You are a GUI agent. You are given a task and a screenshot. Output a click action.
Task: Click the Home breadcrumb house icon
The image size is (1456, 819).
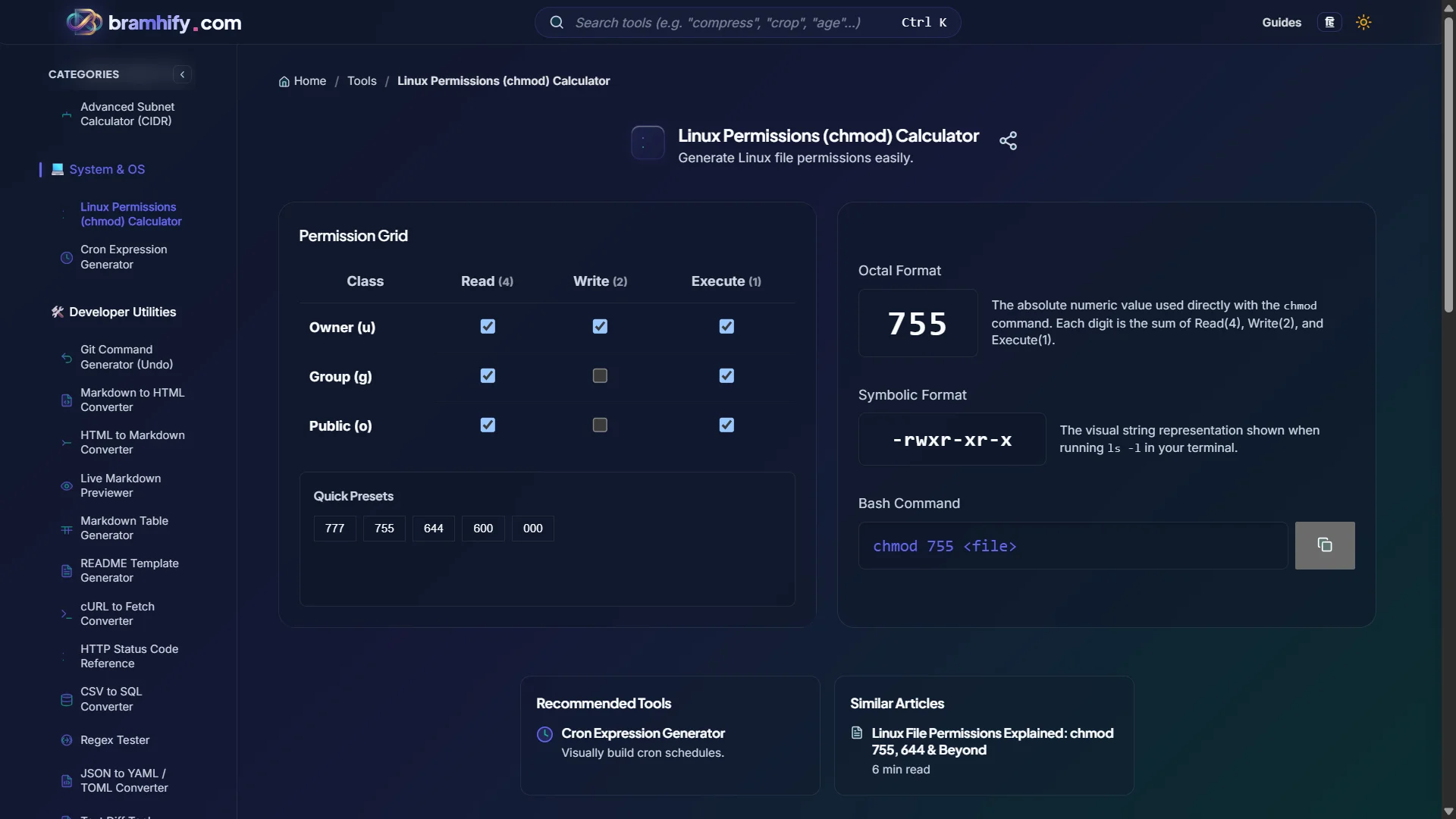point(284,81)
